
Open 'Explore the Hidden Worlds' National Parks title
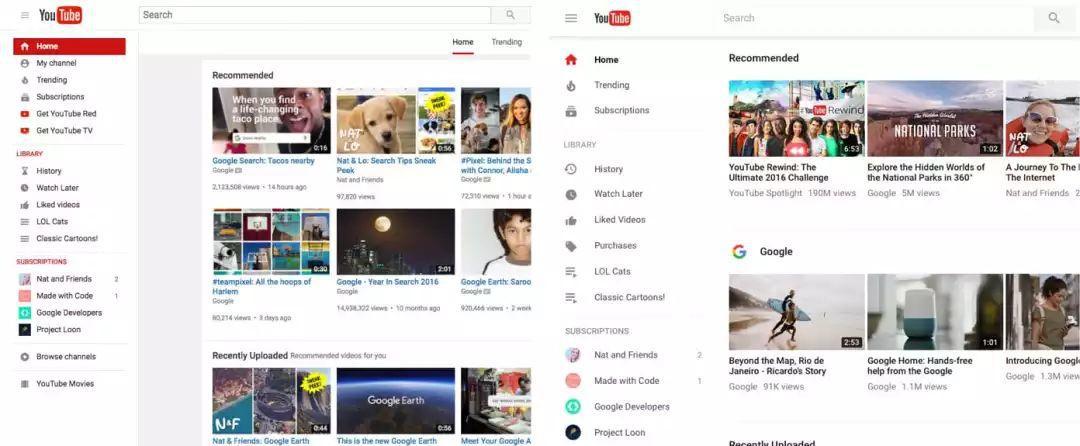coord(926,172)
